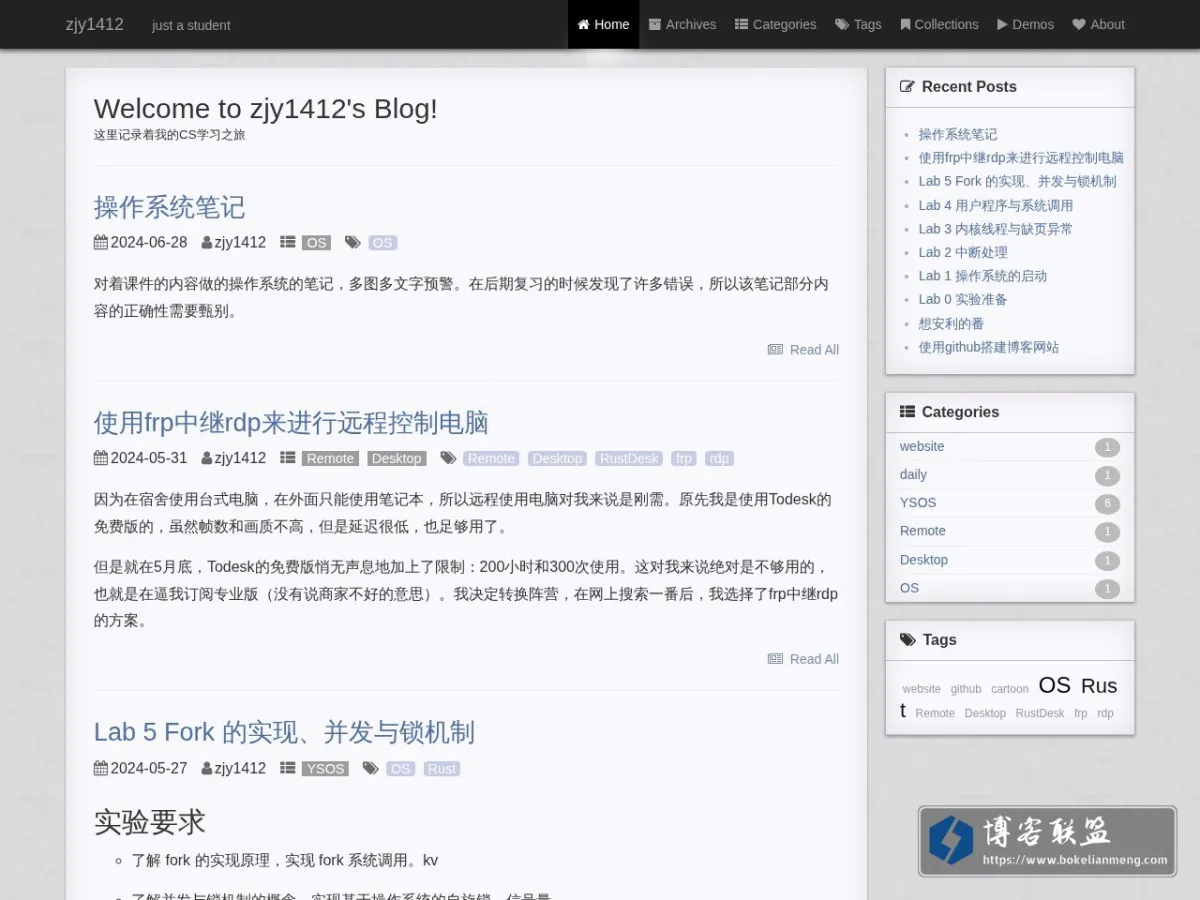Open the OS category in sidebar list
The image size is (1200, 900).
[x=909, y=587]
